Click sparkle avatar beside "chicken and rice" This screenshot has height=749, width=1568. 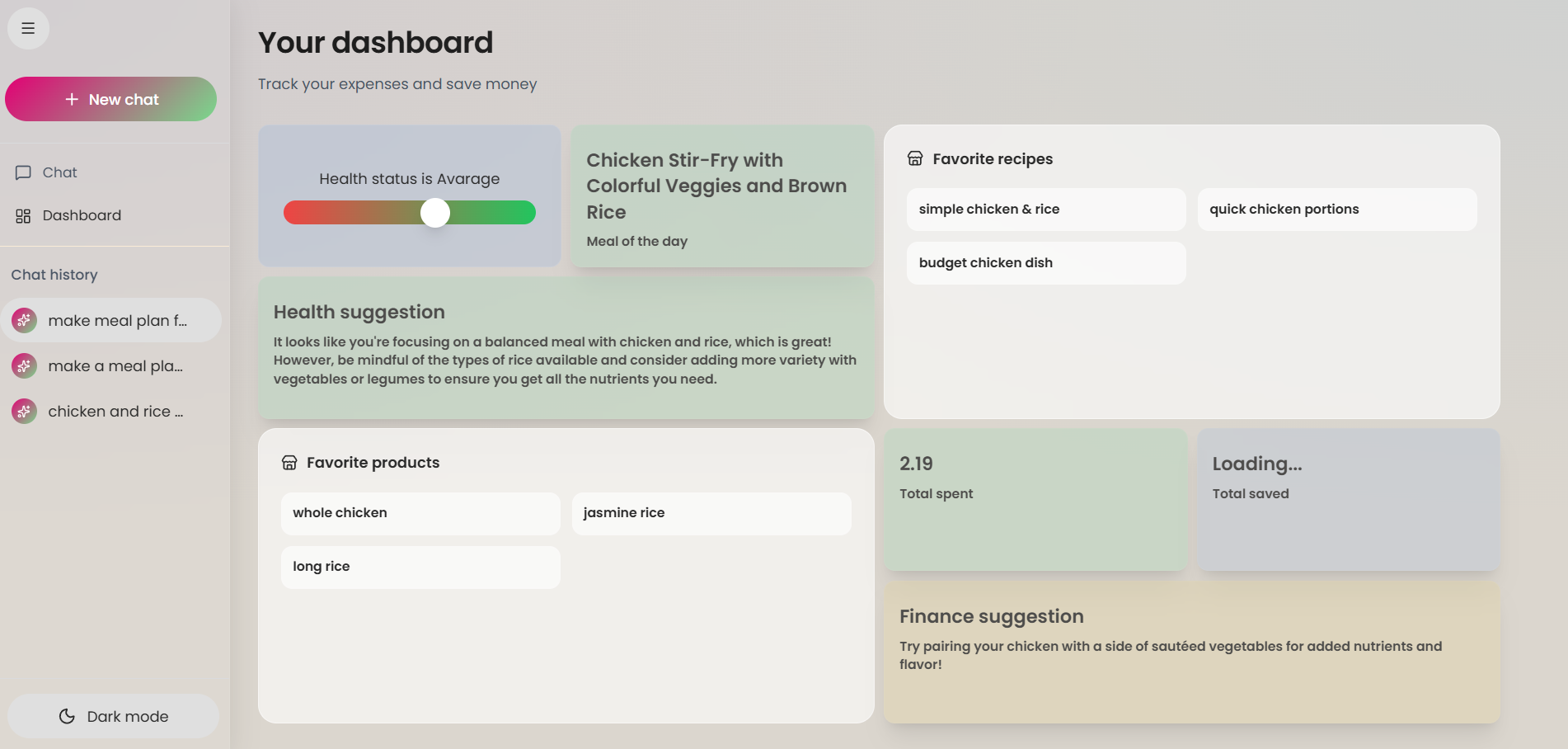(24, 411)
